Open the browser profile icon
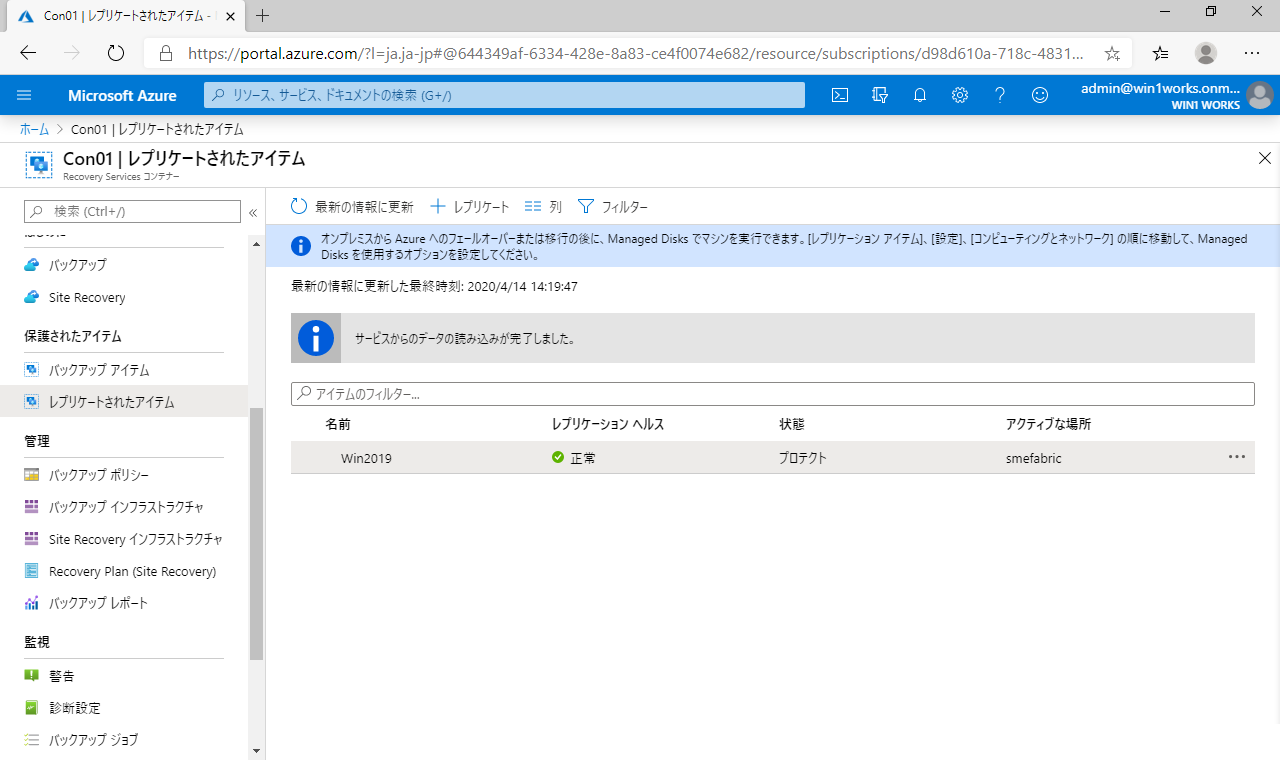1280x760 pixels. [1206, 53]
